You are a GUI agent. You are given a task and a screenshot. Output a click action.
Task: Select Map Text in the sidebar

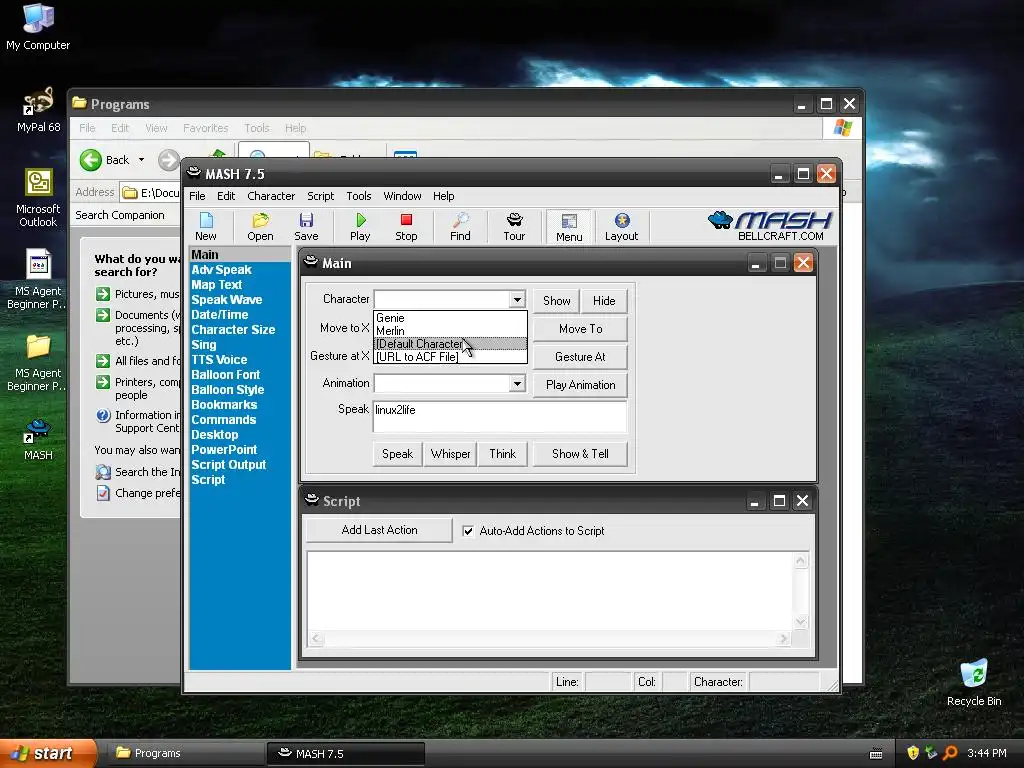[217, 285]
